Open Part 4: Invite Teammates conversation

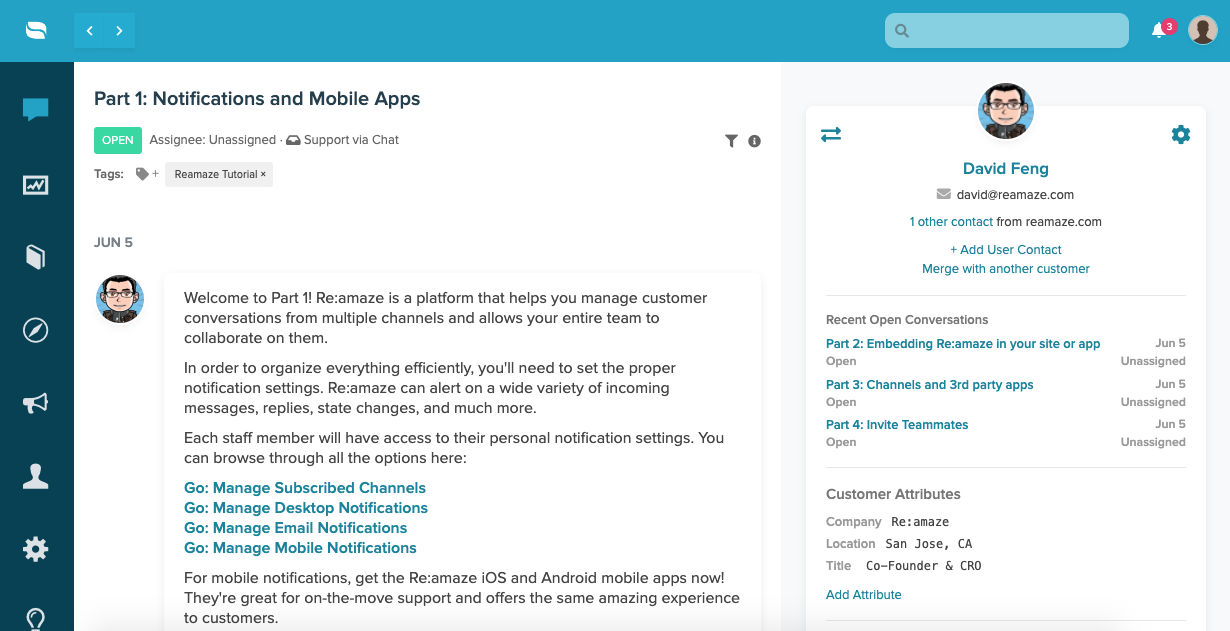[x=897, y=425]
